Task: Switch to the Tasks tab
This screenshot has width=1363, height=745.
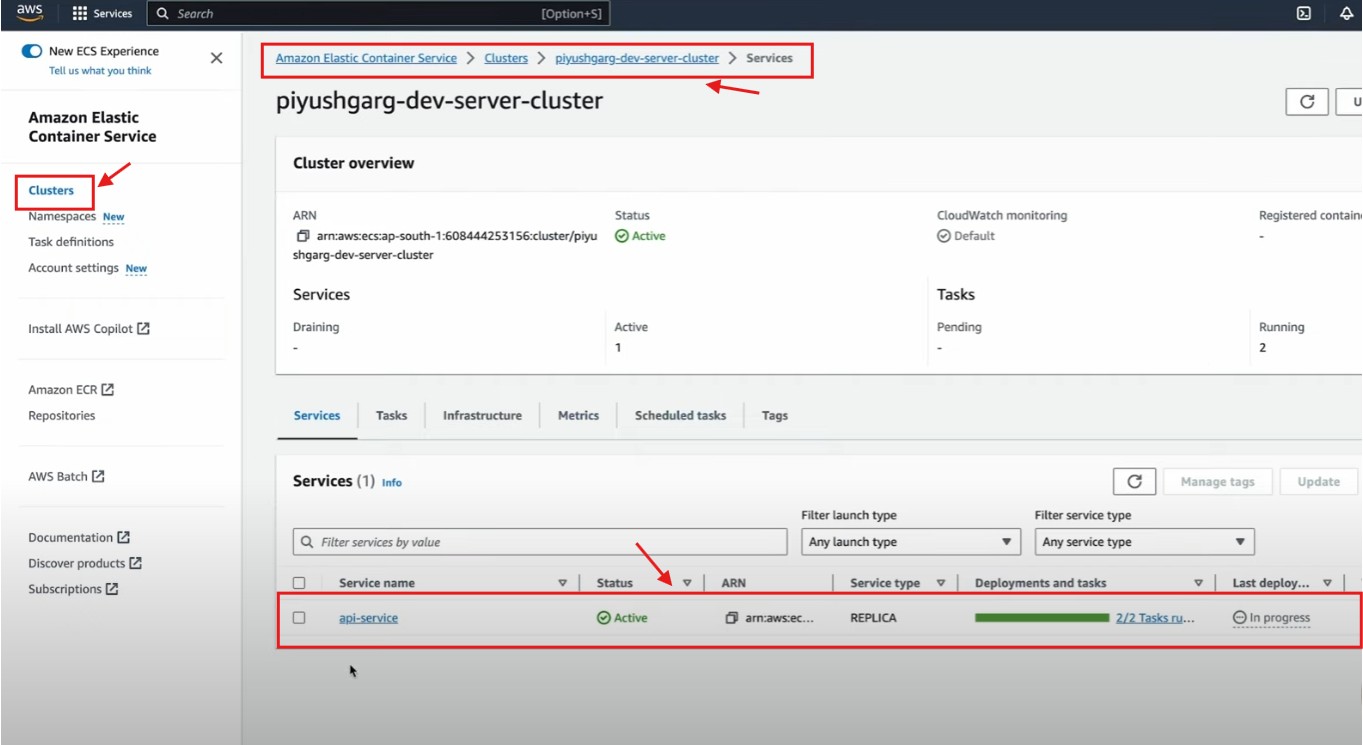Action: (391, 415)
